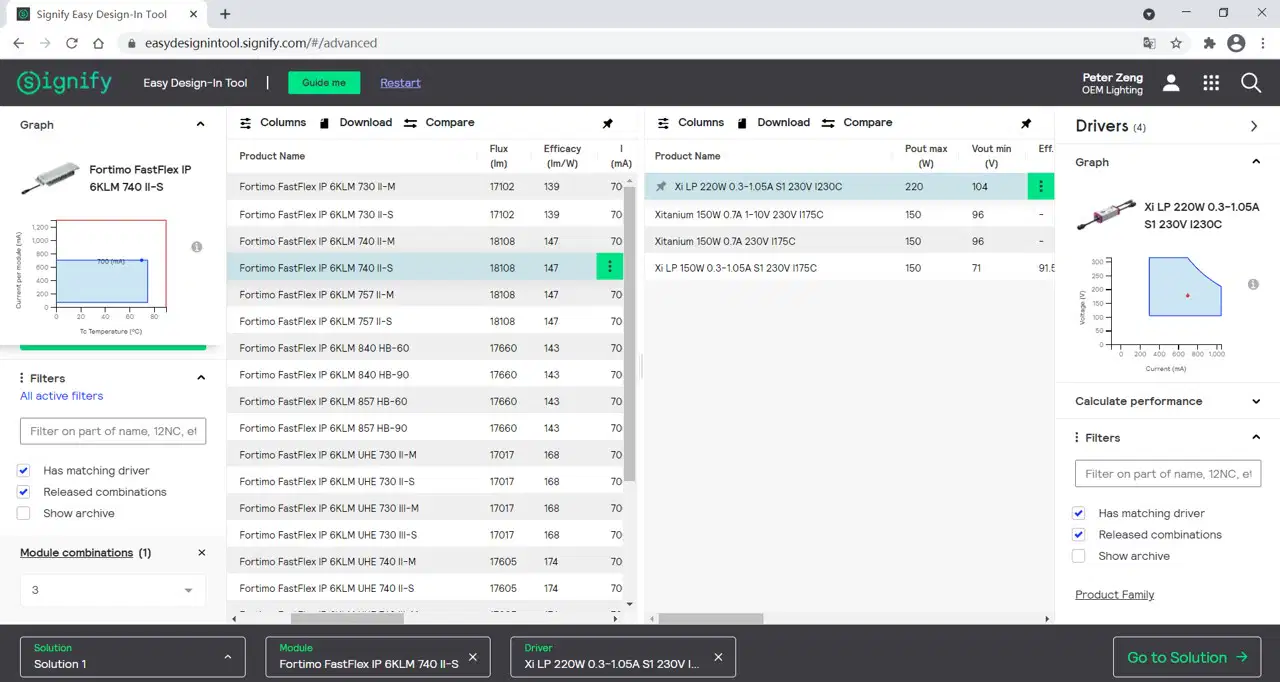Collapse the Drivers panel Graph section
The height and width of the screenshot is (682, 1280).
1256,162
